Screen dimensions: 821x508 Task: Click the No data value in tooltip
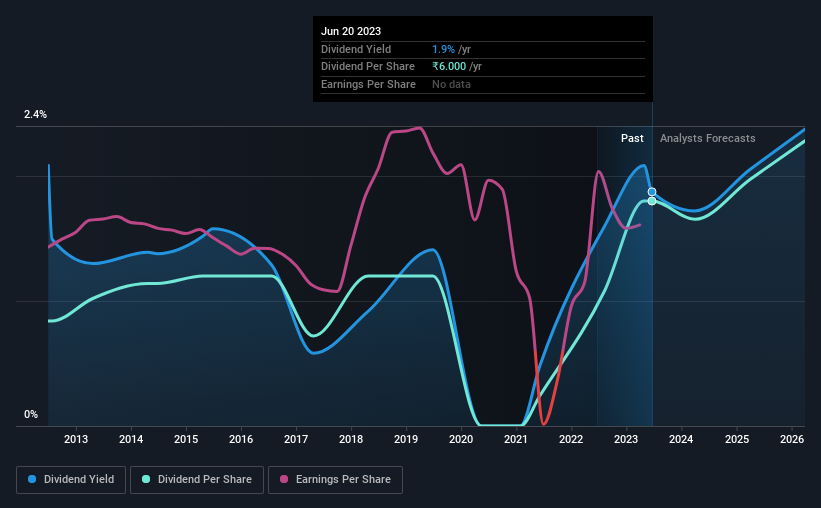(451, 84)
